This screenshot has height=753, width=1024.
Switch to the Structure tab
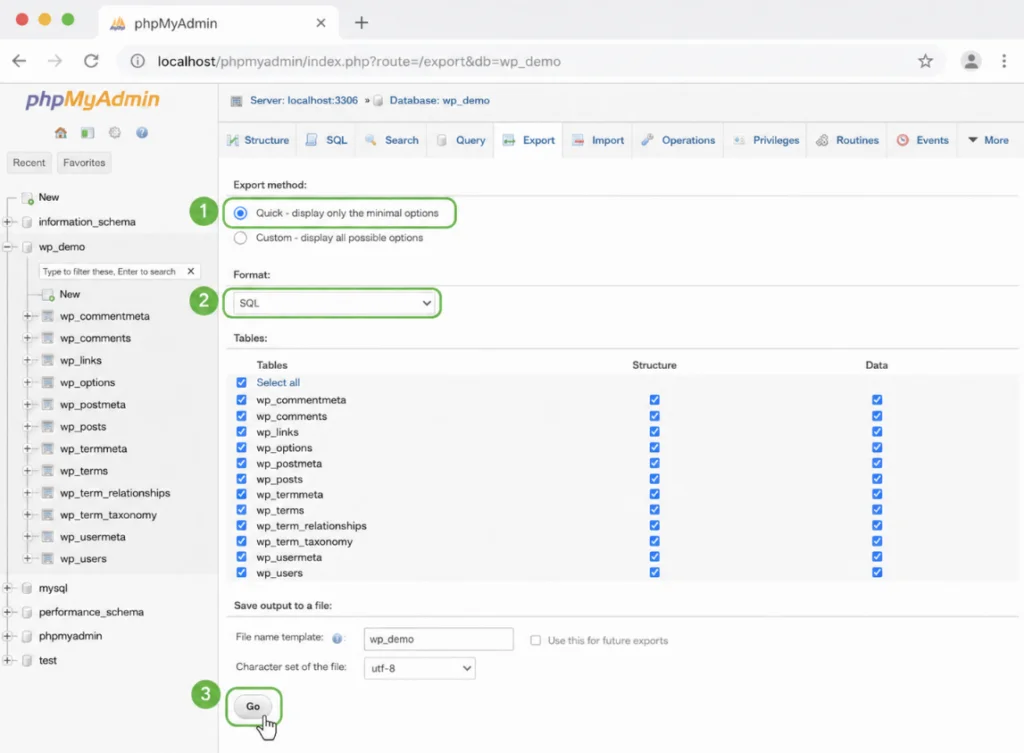click(x=258, y=140)
